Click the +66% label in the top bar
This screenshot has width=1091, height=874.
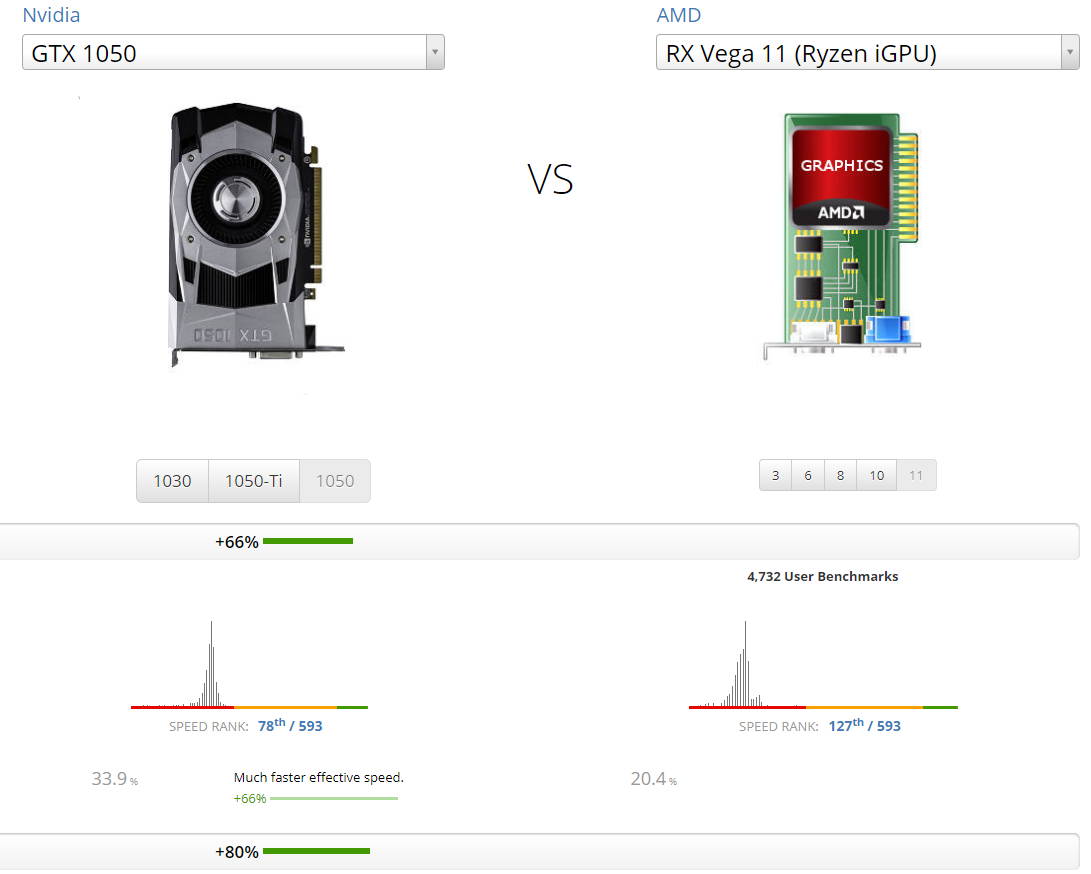(237, 541)
